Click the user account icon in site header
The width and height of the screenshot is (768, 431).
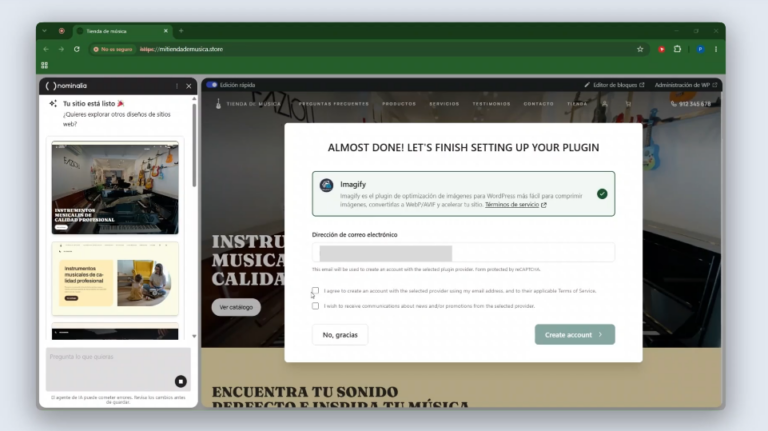tap(605, 104)
